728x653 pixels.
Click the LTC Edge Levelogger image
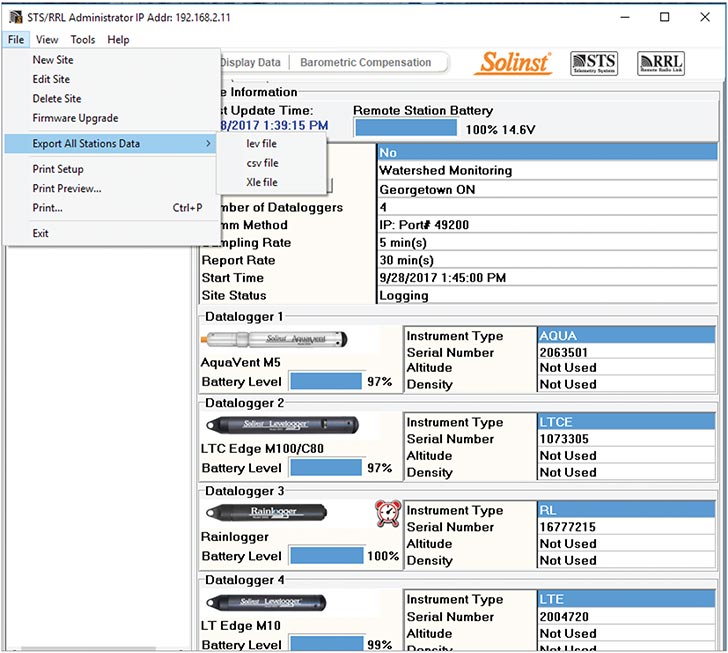282,424
